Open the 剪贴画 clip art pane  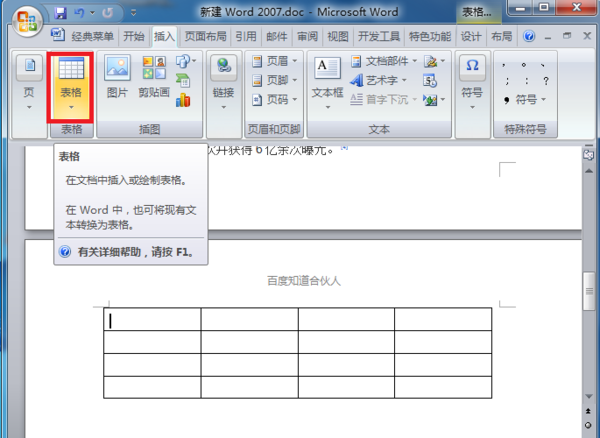click(154, 77)
